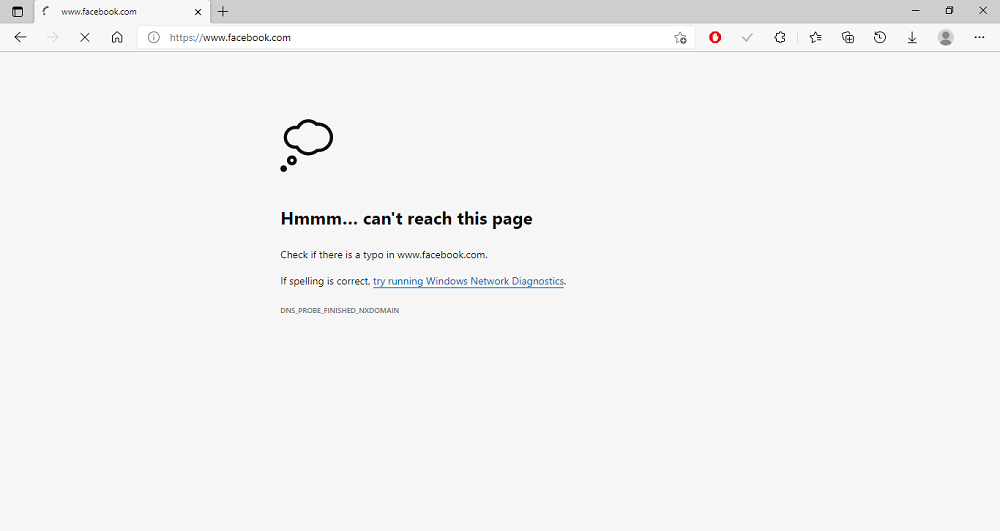This screenshot has height=531, width=1000.
Task: Open the user profile avatar
Action: pyautogui.click(x=946, y=38)
